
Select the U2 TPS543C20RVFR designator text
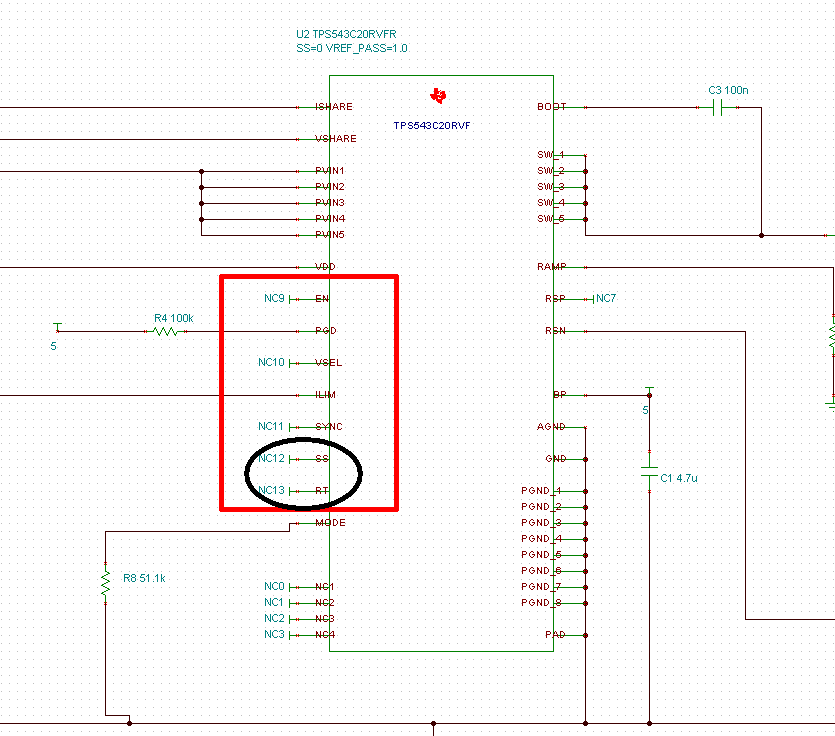click(346, 34)
